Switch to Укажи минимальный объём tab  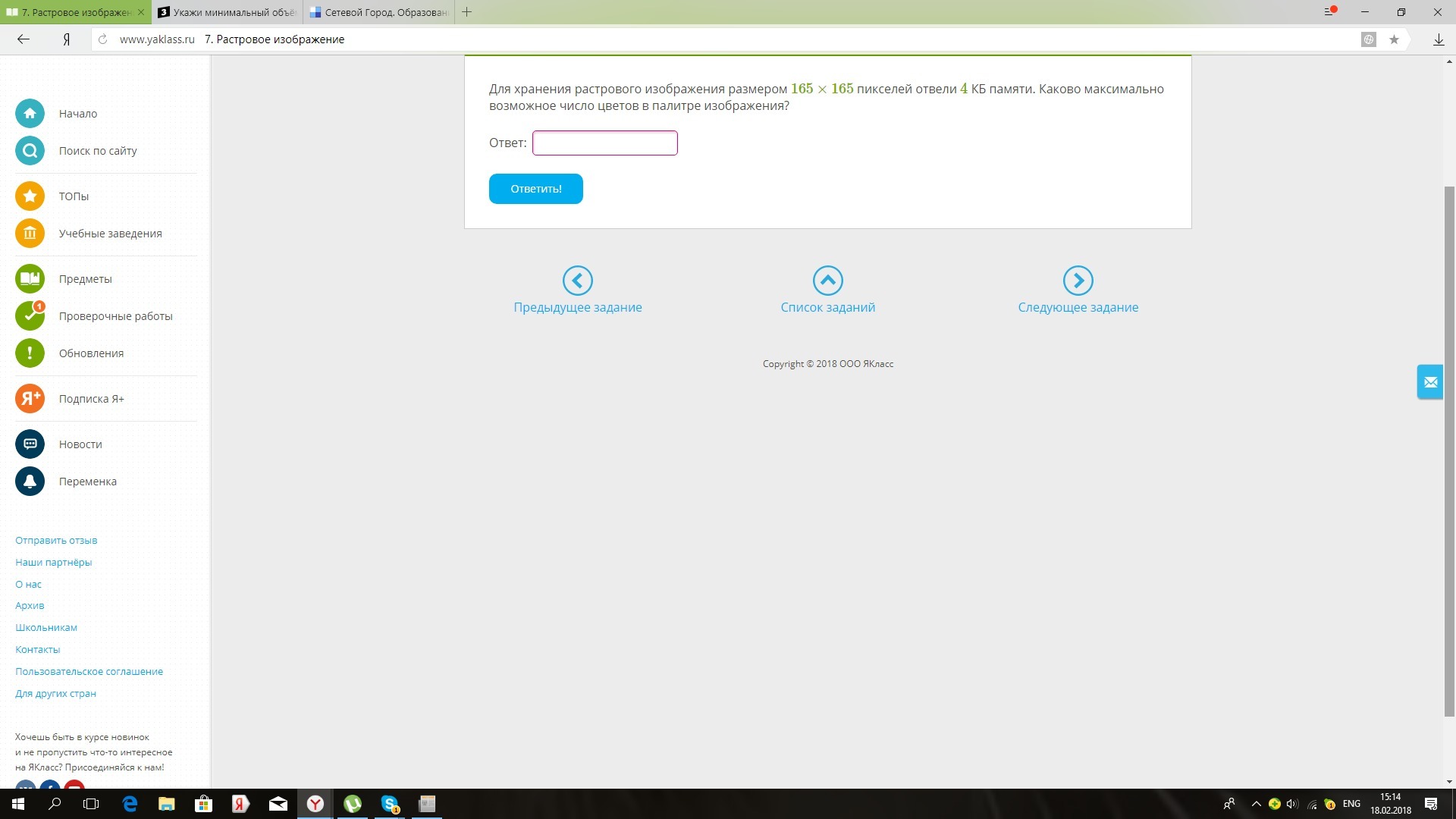coord(227,12)
